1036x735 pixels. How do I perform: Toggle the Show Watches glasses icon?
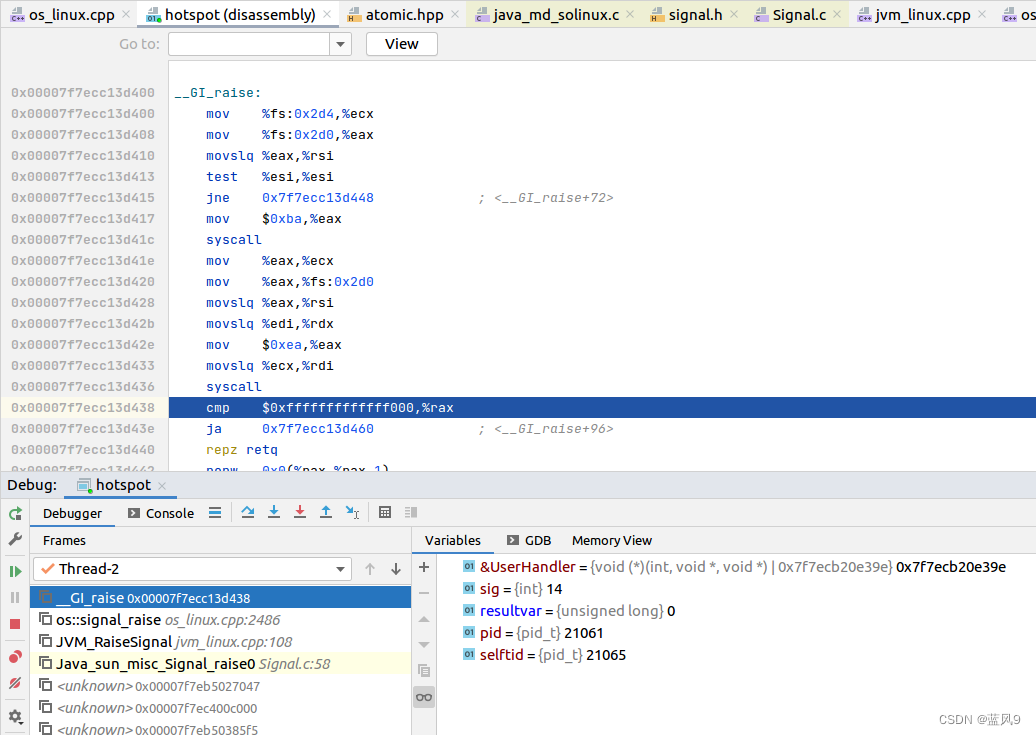(424, 697)
